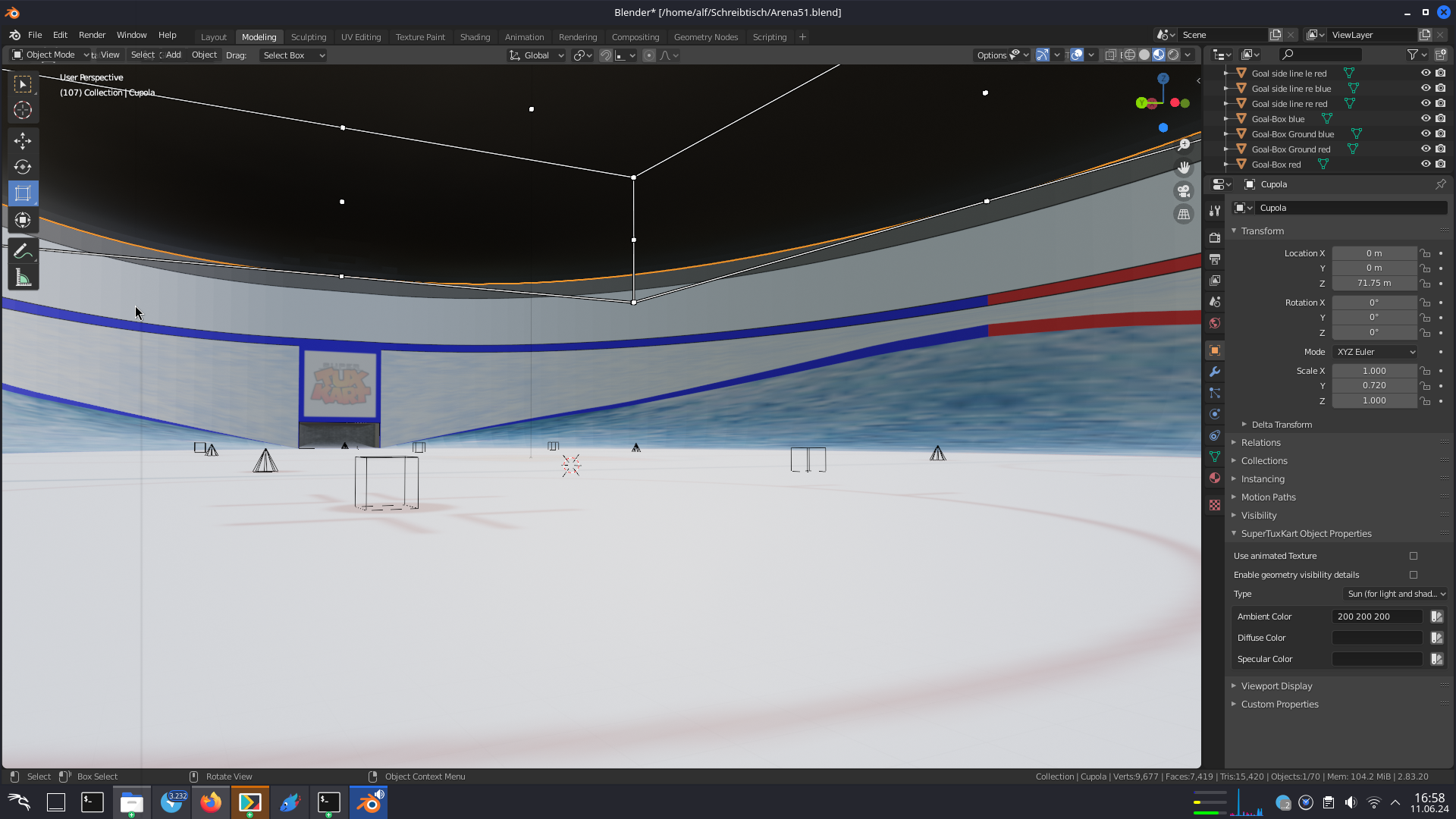Open the SuperTuxKart Type dropdown
Image resolution: width=1456 pixels, height=819 pixels.
(x=1395, y=594)
